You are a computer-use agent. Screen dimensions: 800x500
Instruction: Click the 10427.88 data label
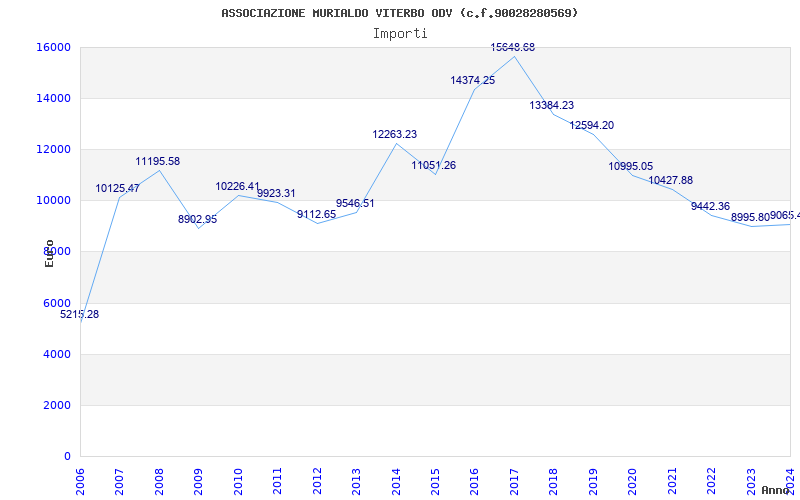click(670, 180)
